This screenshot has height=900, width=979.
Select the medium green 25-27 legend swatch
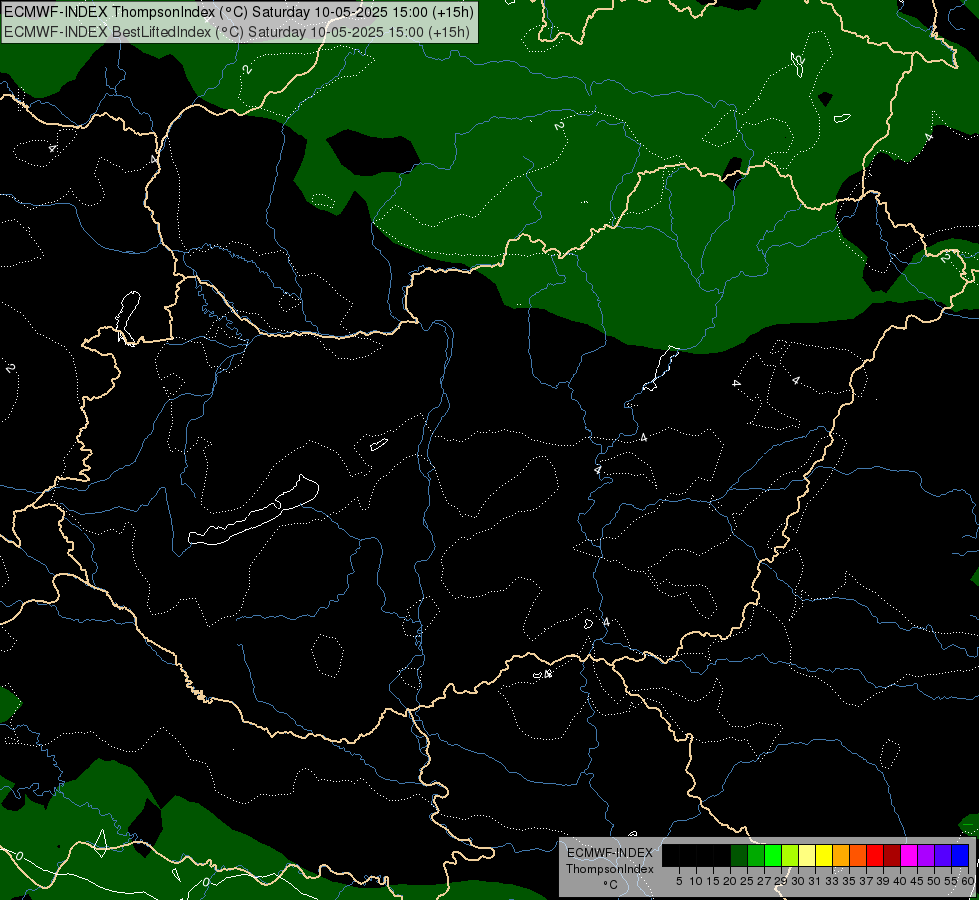756,855
